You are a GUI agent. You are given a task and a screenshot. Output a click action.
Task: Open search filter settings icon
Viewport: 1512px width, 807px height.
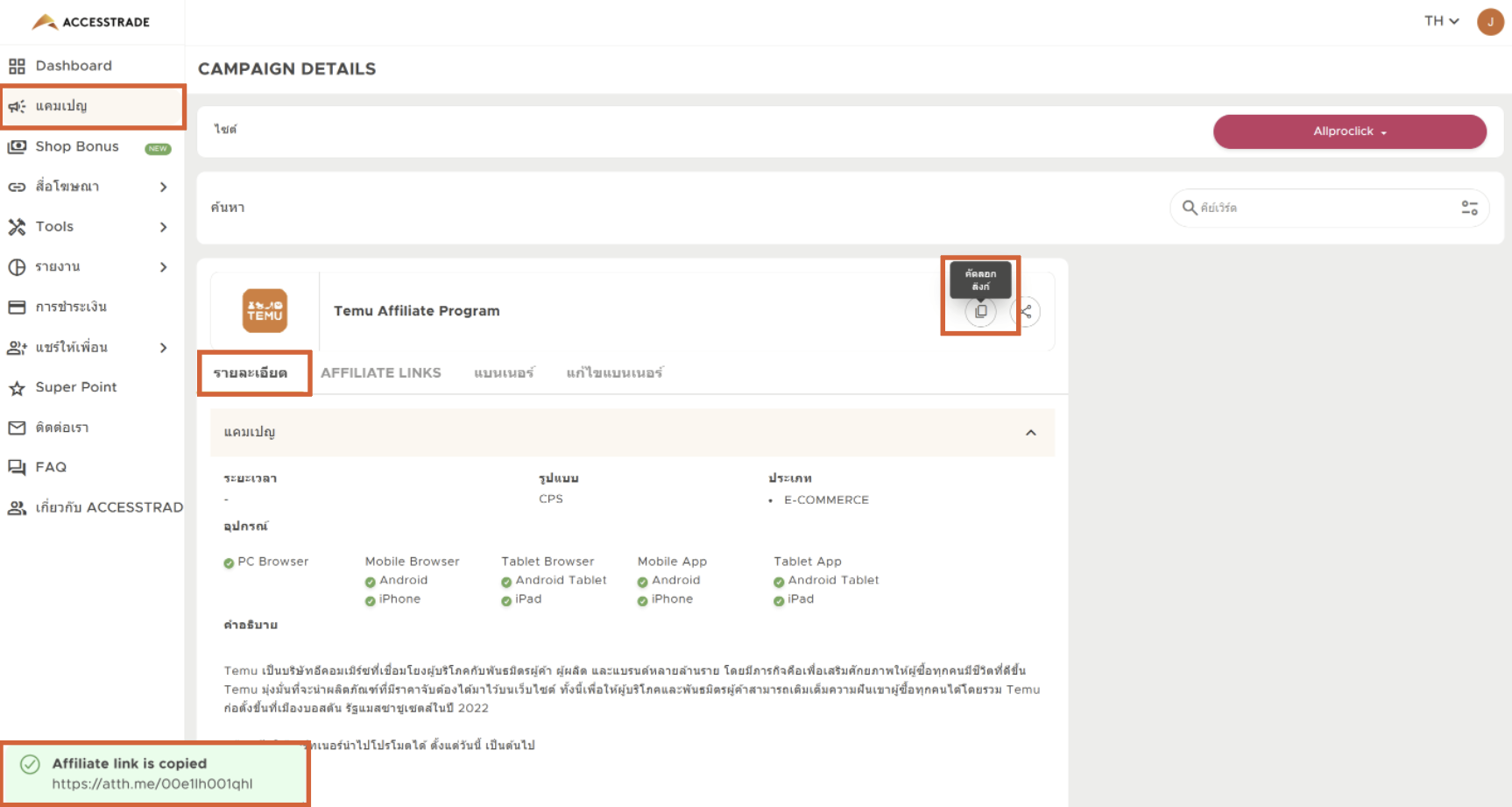(x=1469, y=208)
